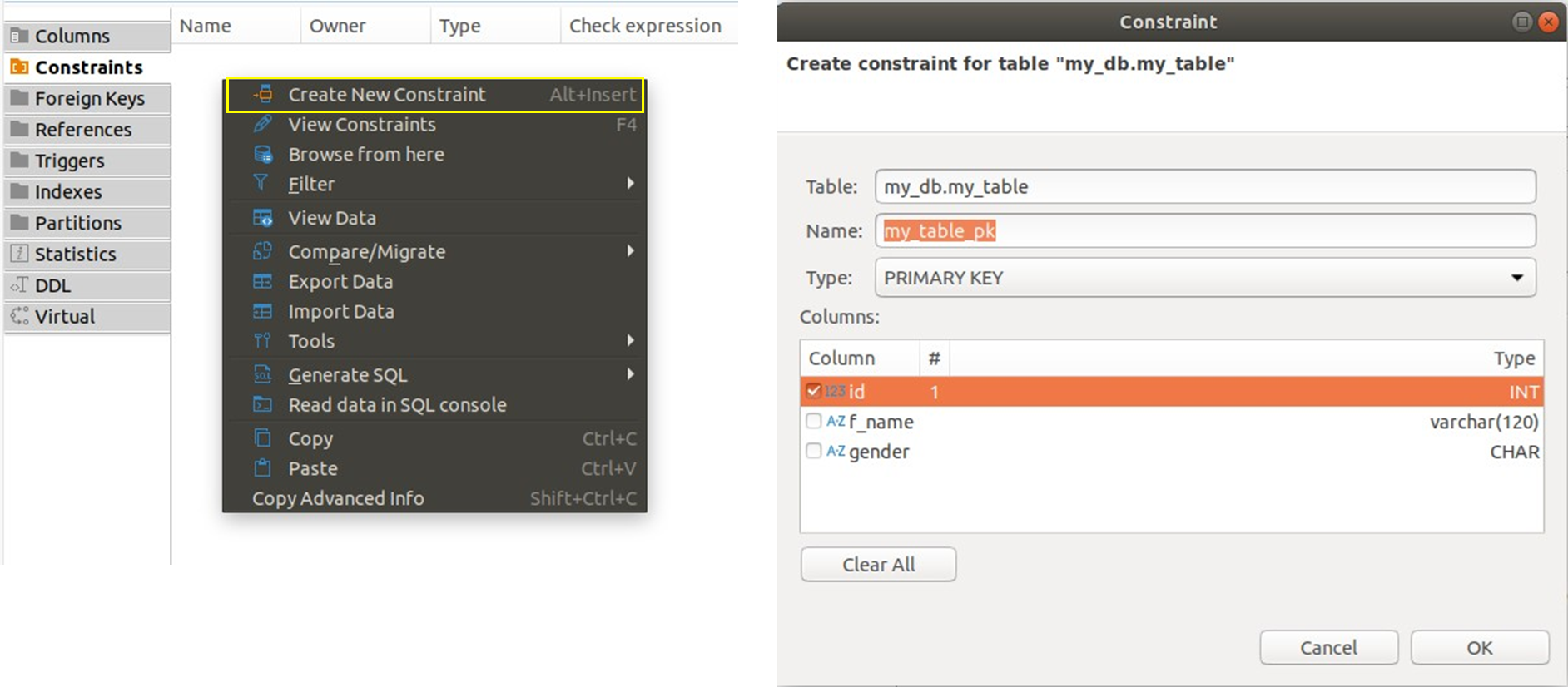Check the gender column checkbox

coord(814,451)
